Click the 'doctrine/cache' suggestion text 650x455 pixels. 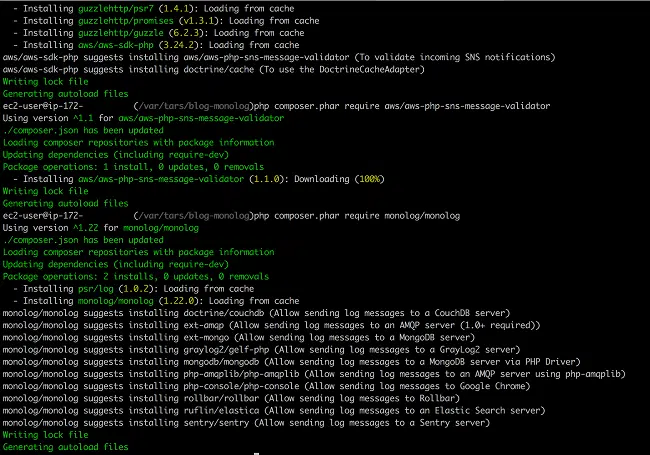coord(219,69)
